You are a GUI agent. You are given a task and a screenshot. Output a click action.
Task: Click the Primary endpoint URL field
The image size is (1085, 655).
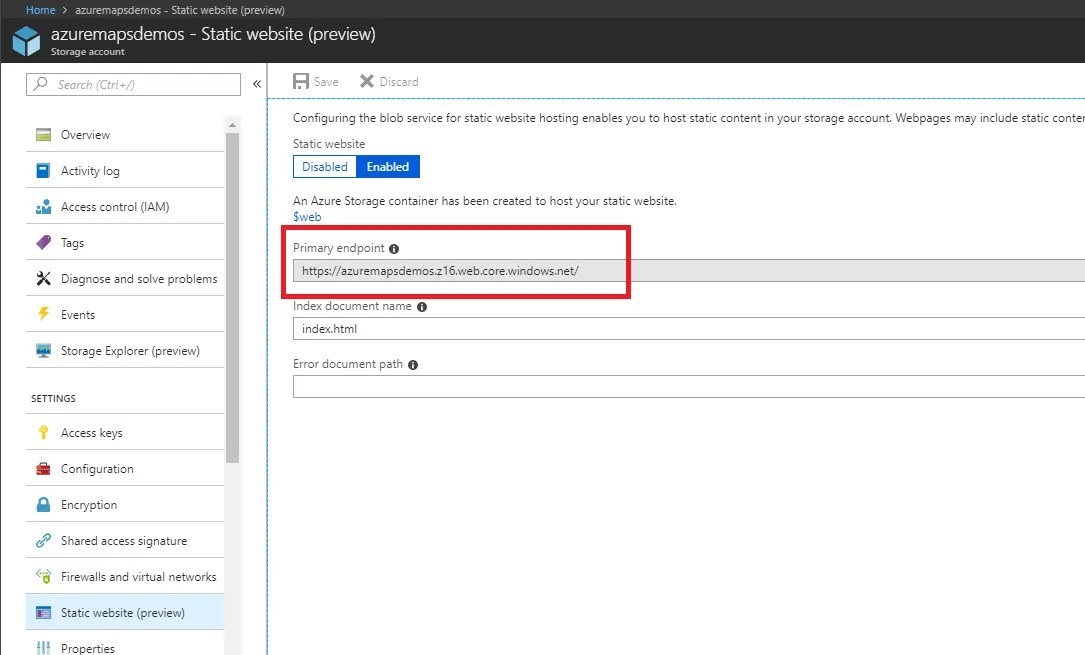coord(689,270)
